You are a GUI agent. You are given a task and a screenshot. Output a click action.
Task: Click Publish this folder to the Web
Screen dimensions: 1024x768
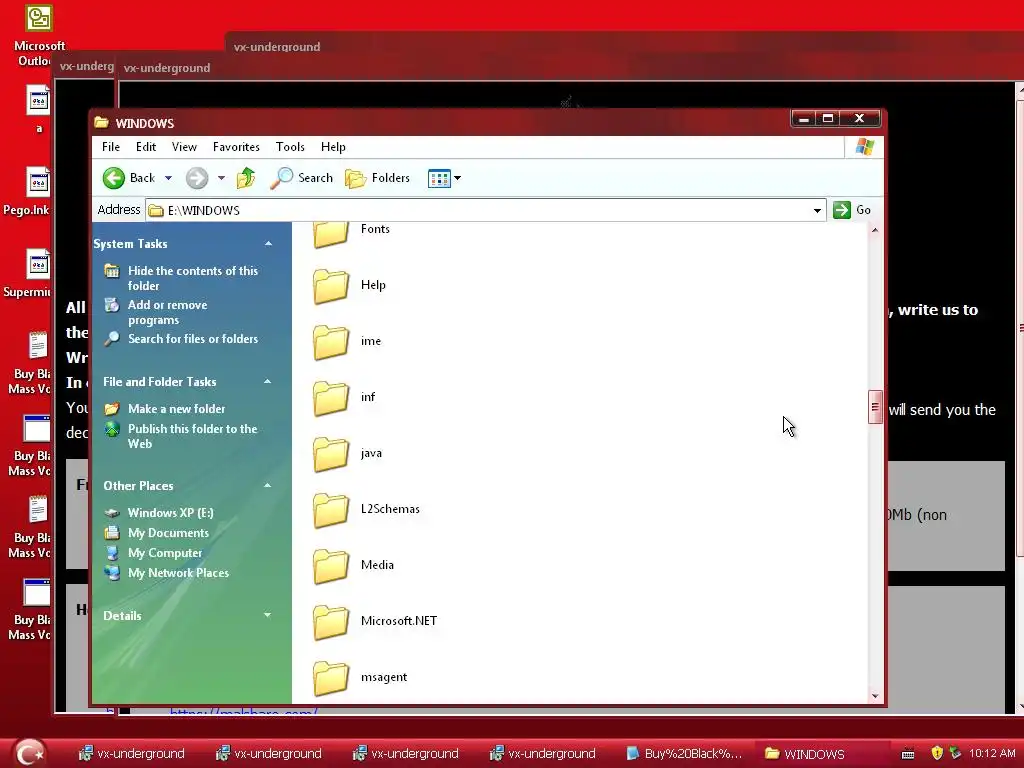point(193,436)
